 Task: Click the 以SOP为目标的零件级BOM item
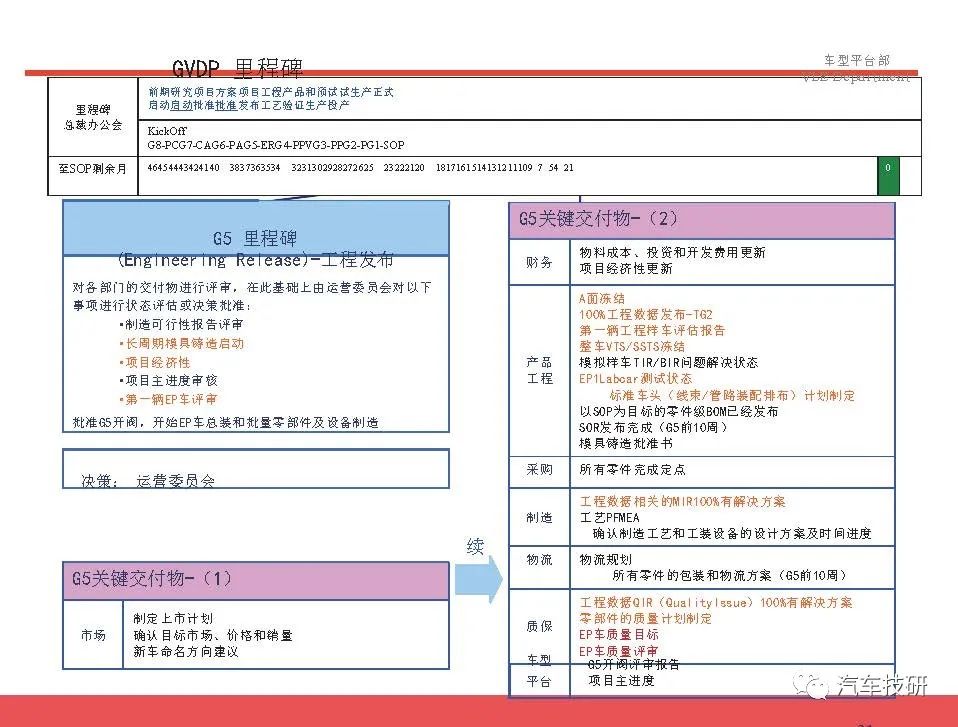679,412
